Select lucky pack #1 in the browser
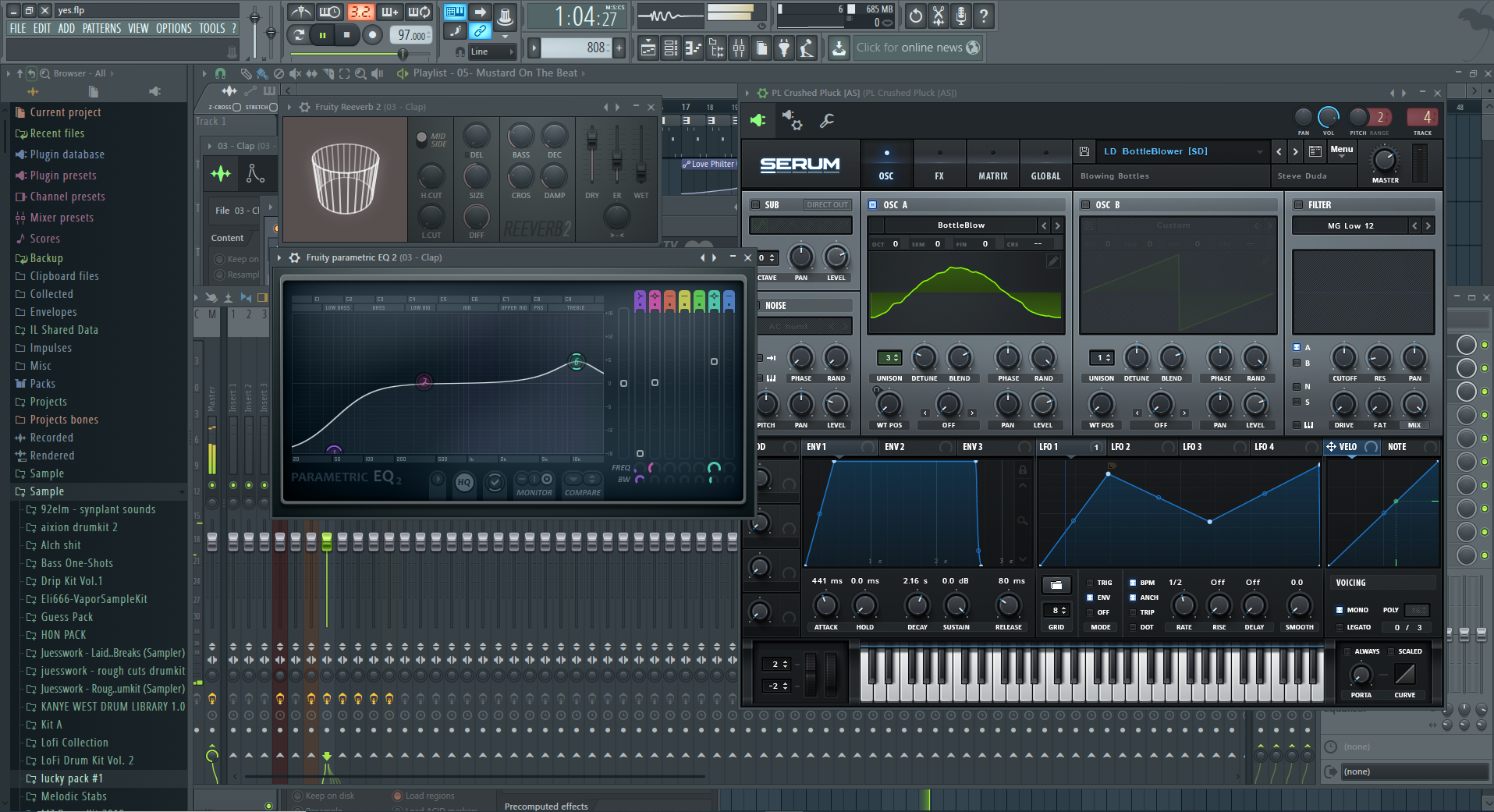 73,778
